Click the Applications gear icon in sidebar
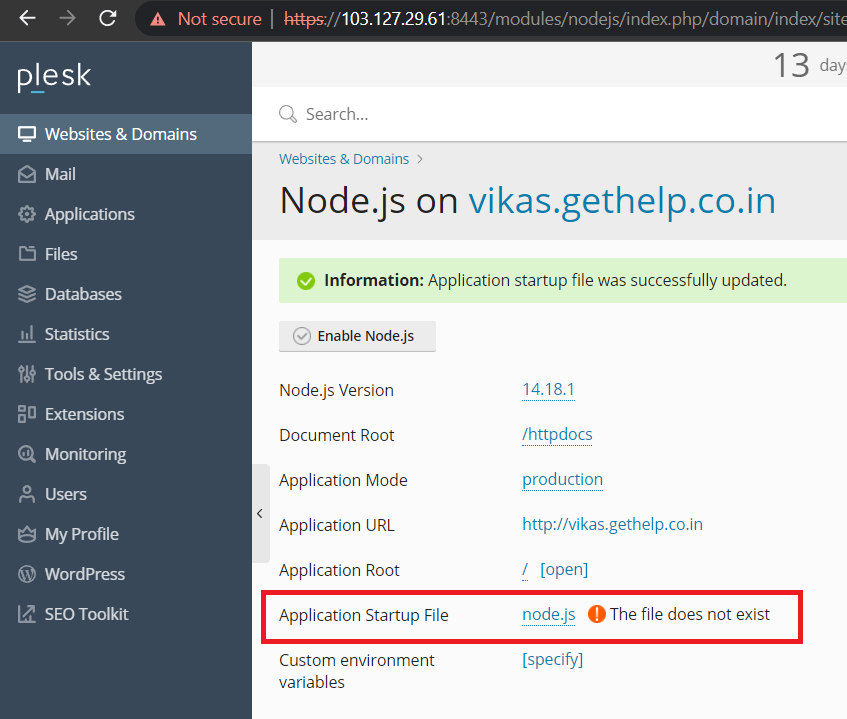Image resolution: width=847 pixels, height=719 pixels. (27, 214)
